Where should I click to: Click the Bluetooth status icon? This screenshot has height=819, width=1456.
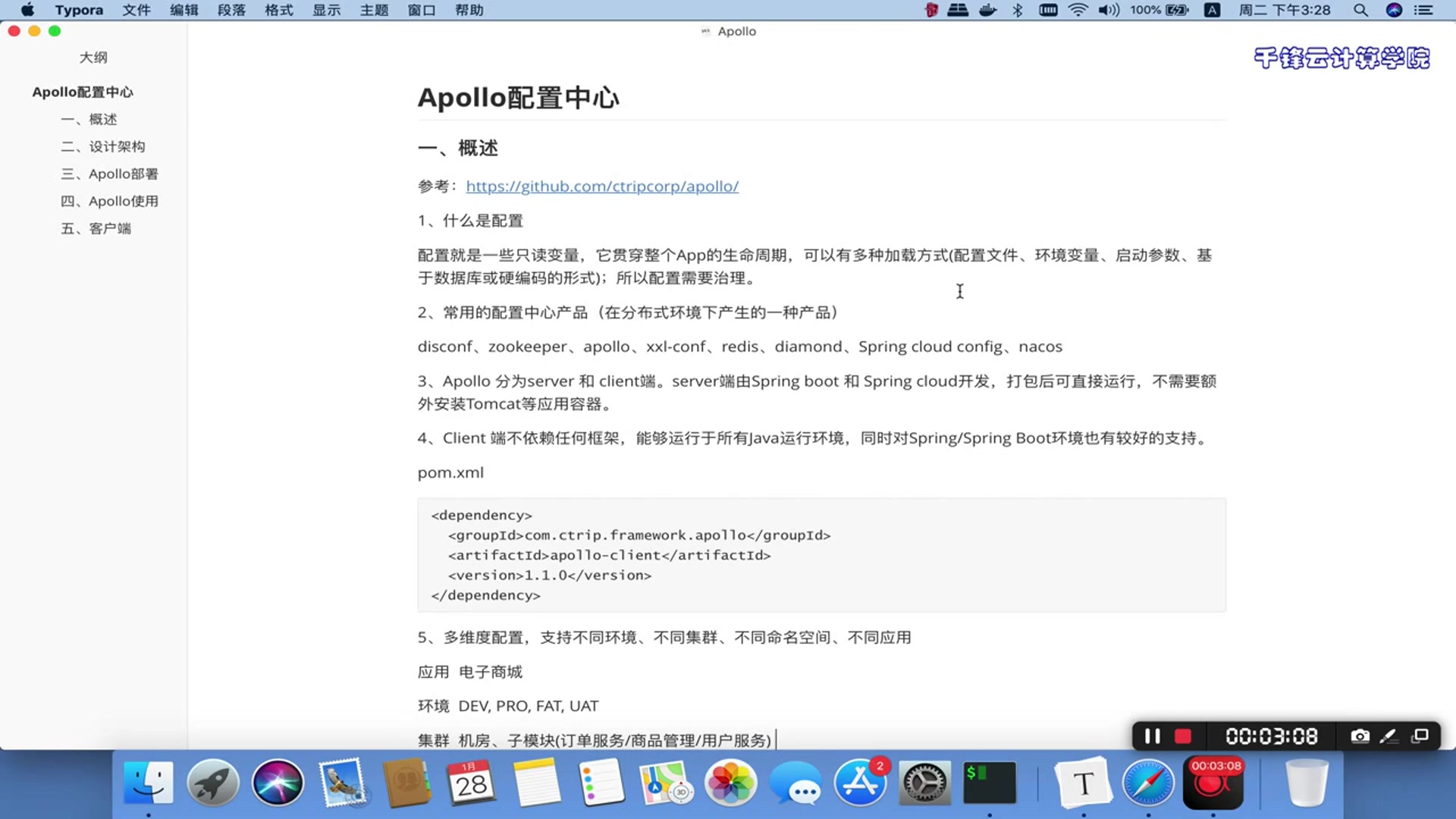(1018, 10)
